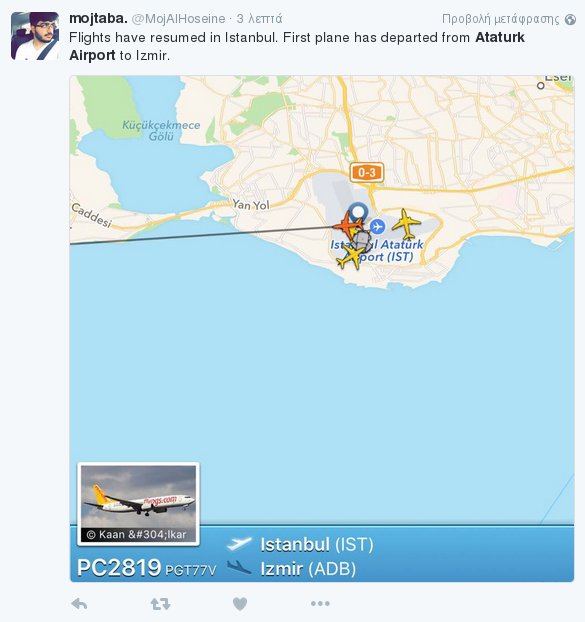Click the @MojAlHoseine handle
Image resolution: width=585 pixels, height=622 pixels.
tap(178, 19)
